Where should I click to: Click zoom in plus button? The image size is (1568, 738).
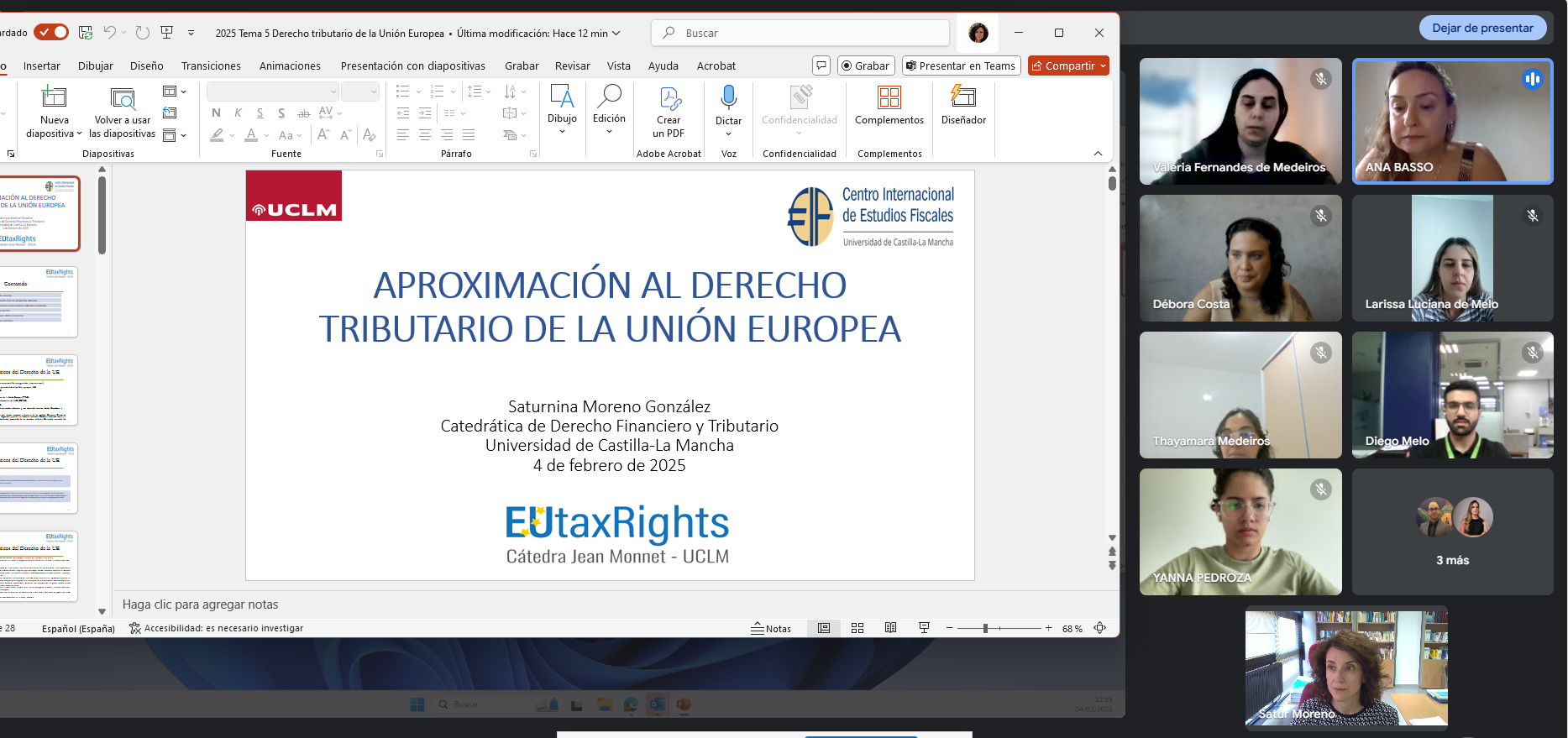(x=1048, y=628)
